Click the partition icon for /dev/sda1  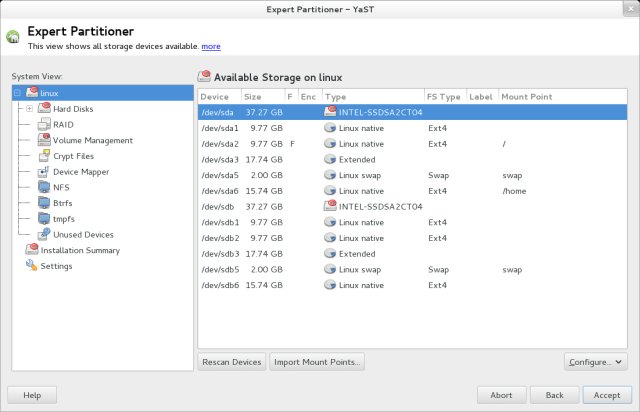coord(330,128)
